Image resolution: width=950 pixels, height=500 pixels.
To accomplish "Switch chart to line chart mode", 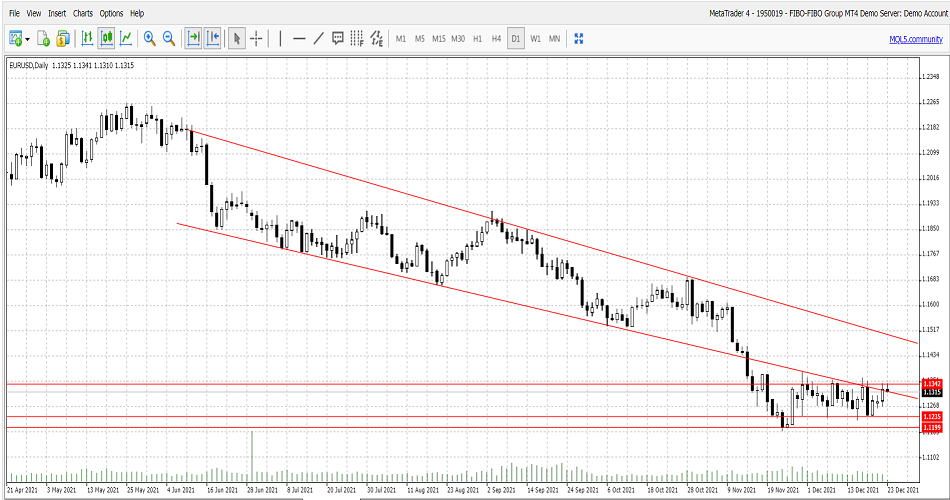I will (x=126, y=38).
